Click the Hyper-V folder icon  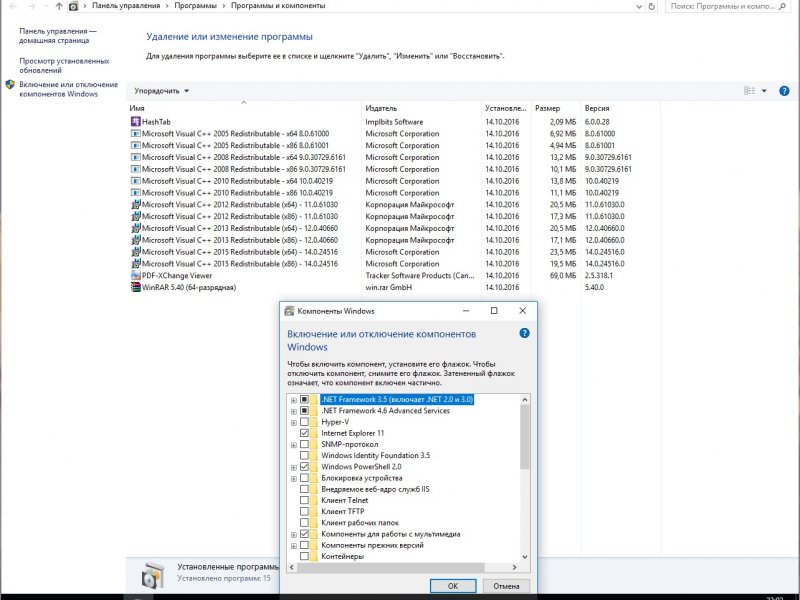pos(313,422)
